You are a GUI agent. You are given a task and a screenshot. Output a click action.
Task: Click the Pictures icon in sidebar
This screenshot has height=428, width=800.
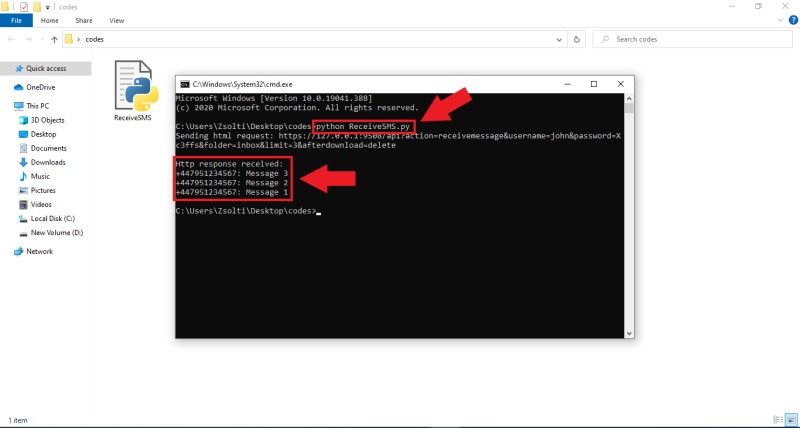[23, 190]
